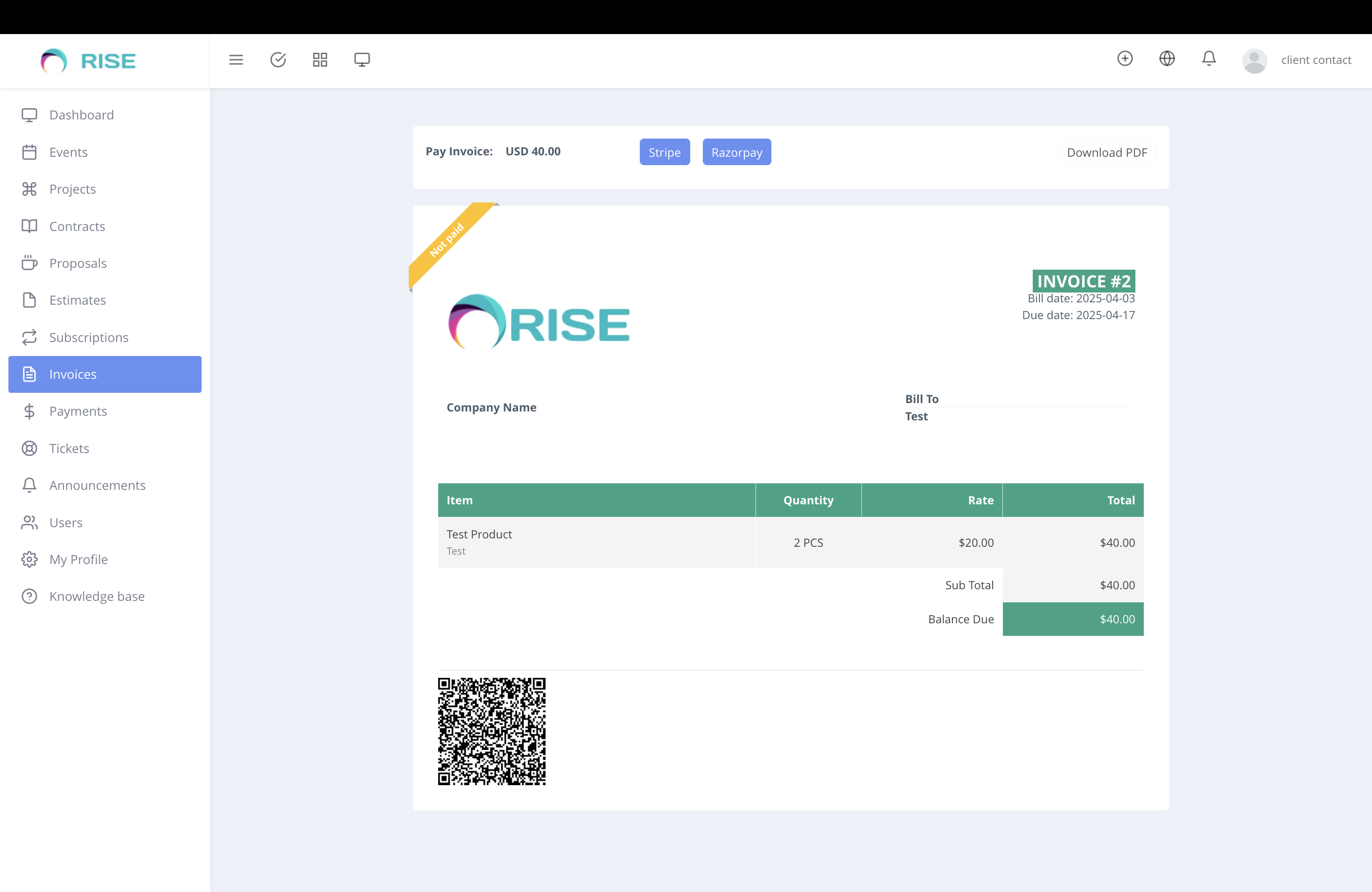Image resolution: width=1372 pixels, height=892 pixels.
Task: Open My Profile via the gear icon
Action: [x=30, y=559]
